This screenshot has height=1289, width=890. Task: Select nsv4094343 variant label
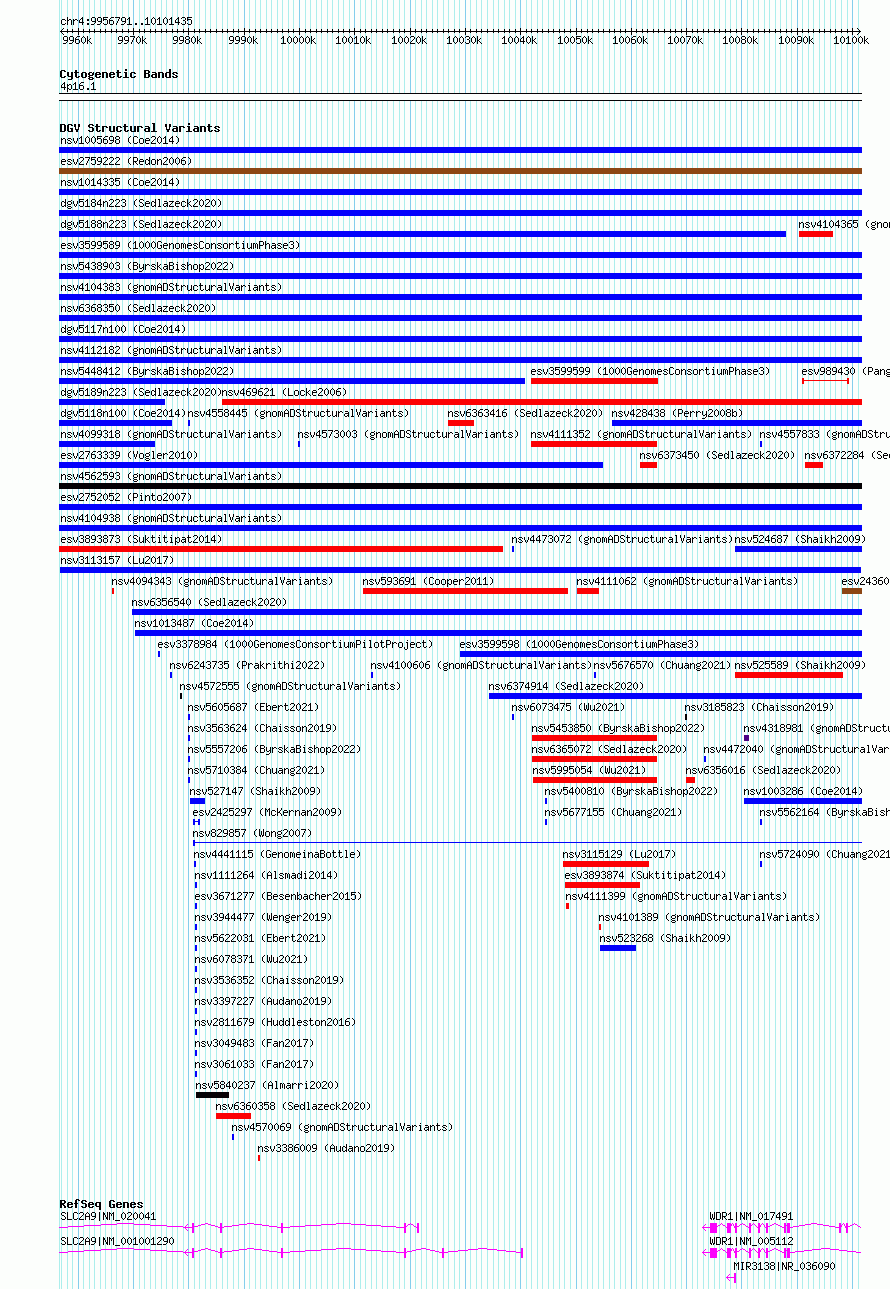222,581
